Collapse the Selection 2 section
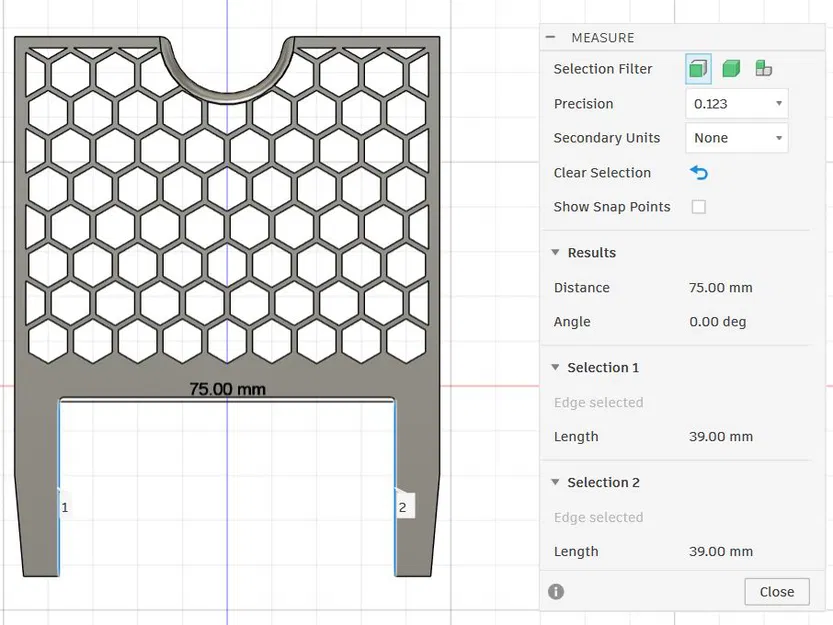The width and height of the screenshot is (833, 625). coord(556,483)
